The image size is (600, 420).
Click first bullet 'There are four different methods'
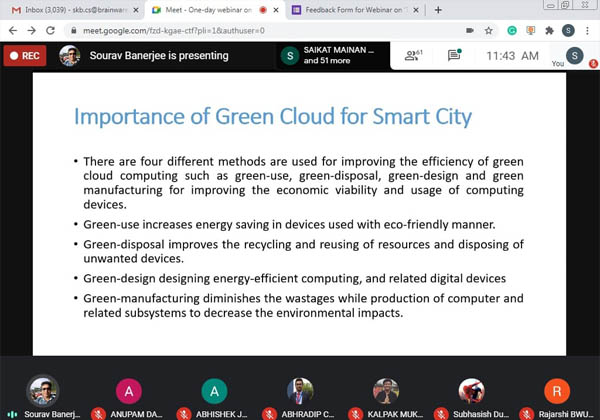click(x=303, y=183)
